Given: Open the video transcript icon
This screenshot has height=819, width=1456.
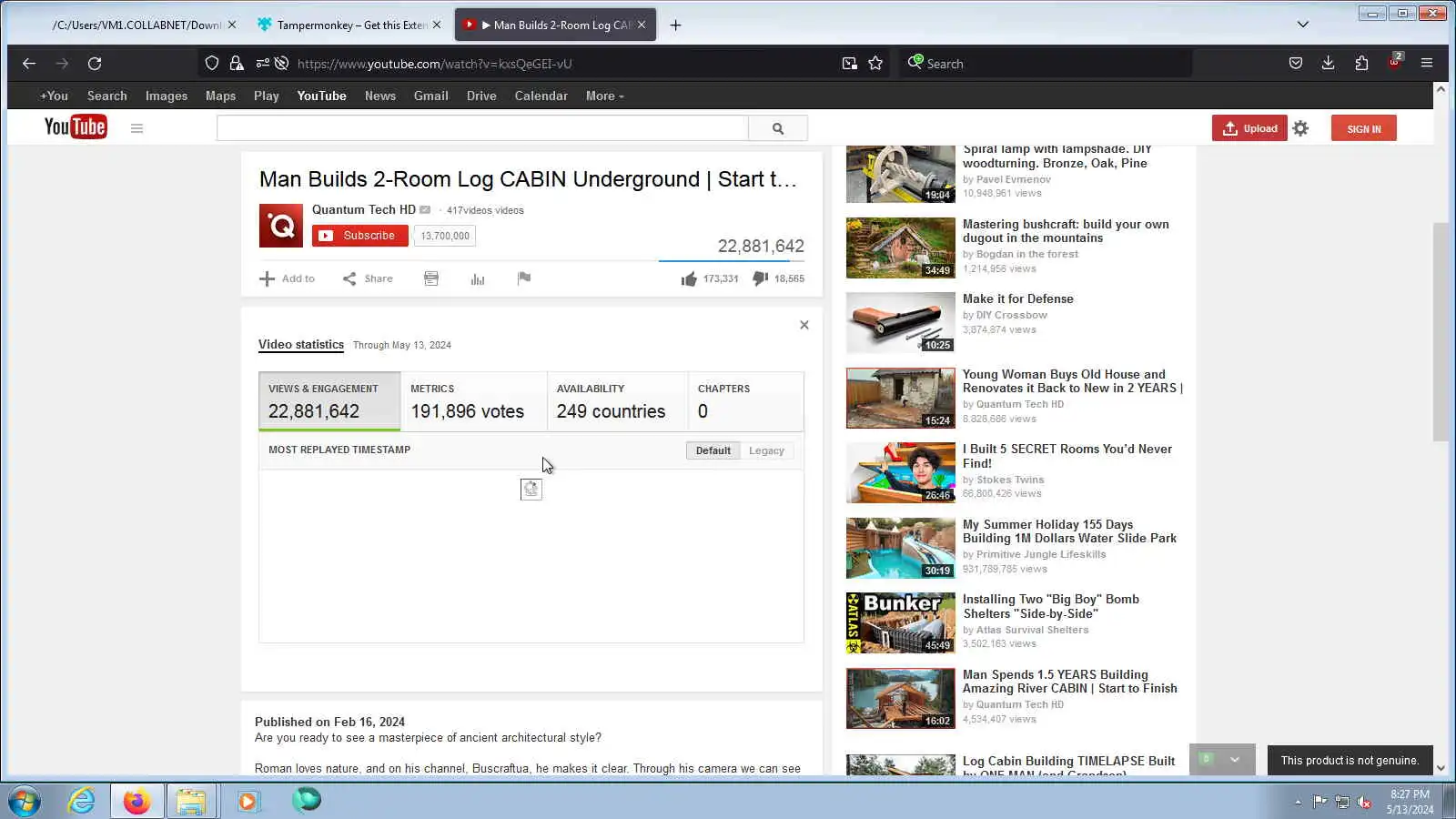Looking at the screenshot, I should click(x=431, y=278).
